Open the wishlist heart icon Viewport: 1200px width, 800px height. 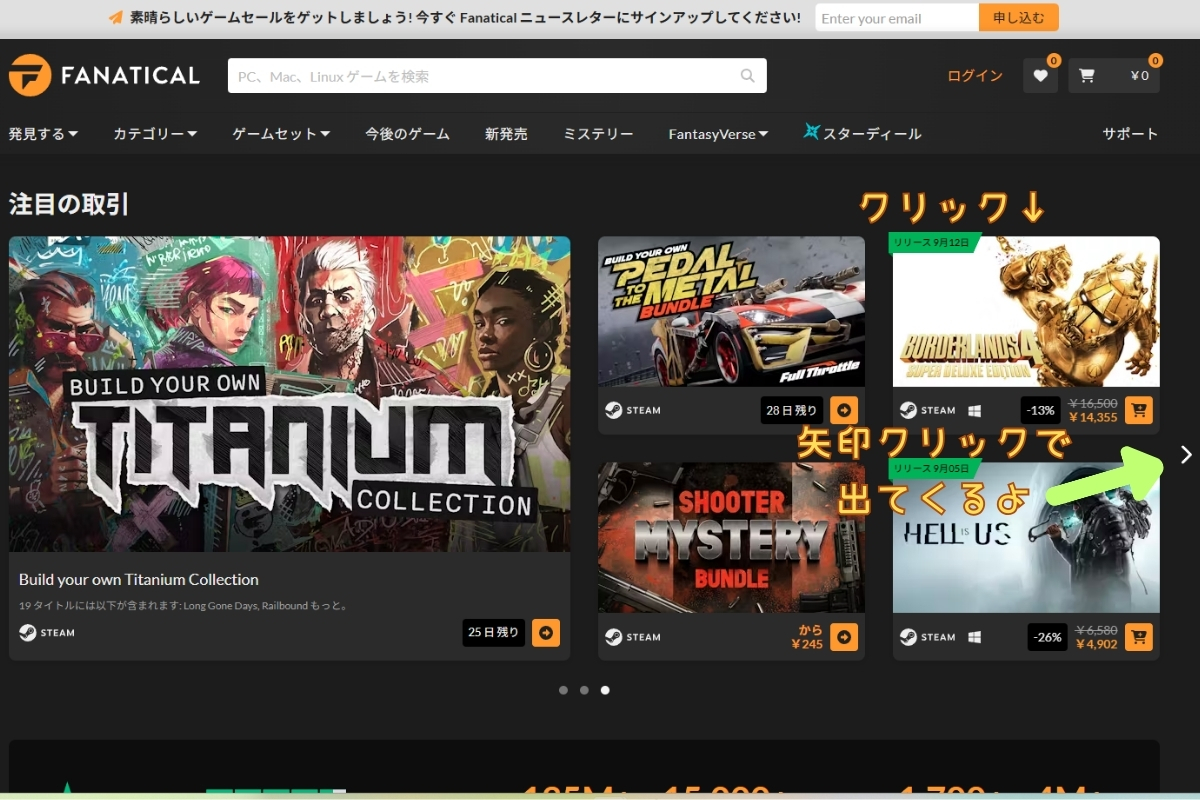point(1040,76)
